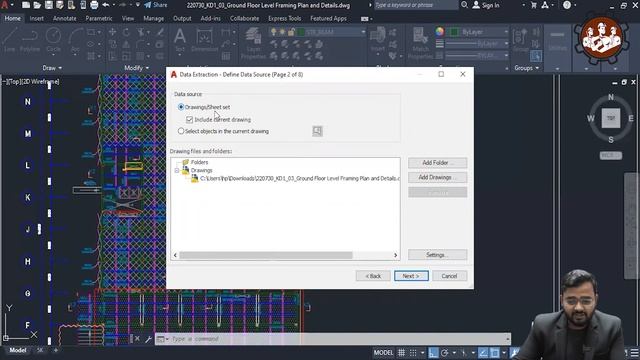Switch to the Parametric ribbon tab
The width and height of the screenshot is (640, 360).
[x=99, y=18]
